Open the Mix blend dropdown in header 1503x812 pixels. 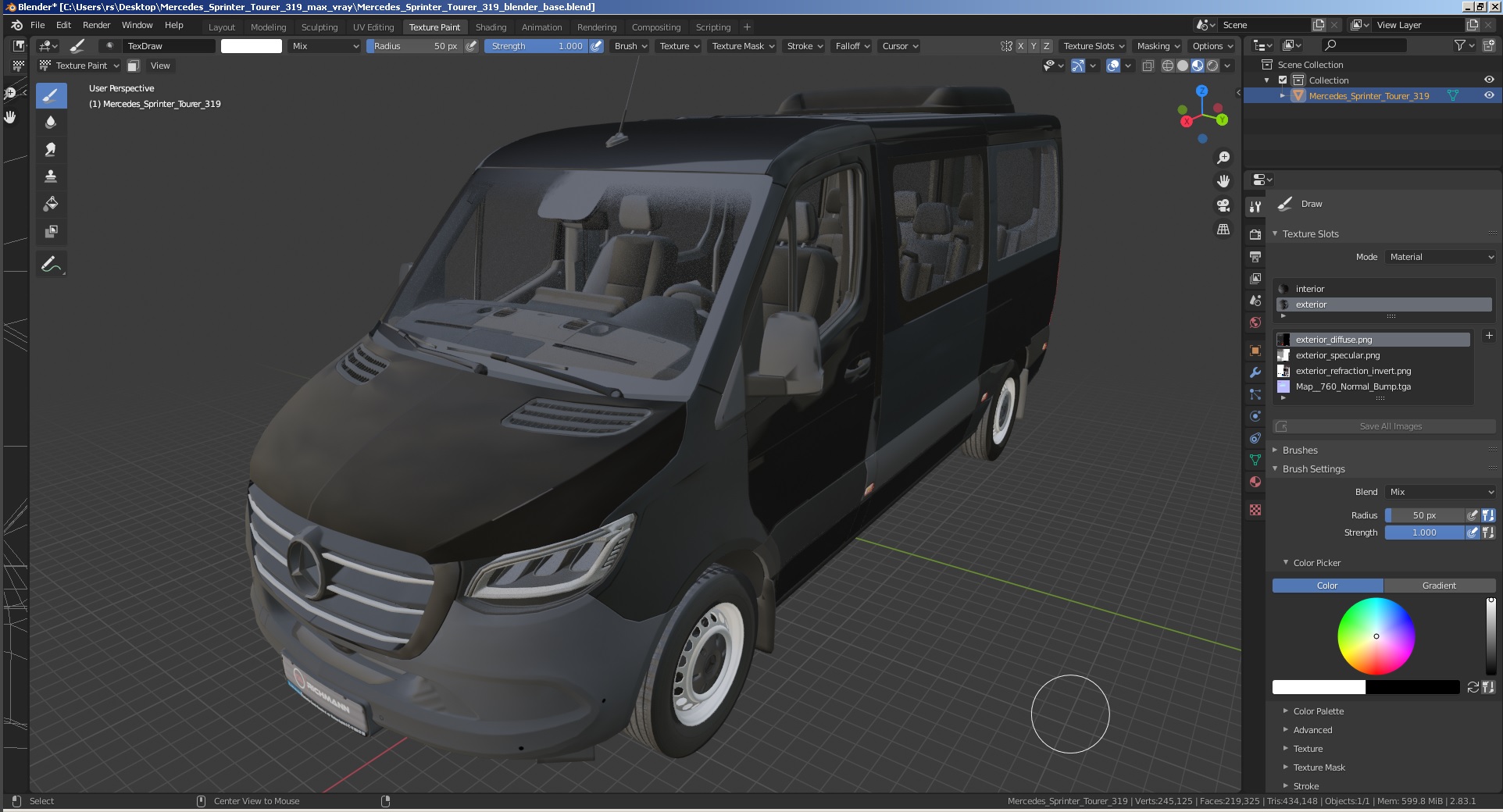click(x=325, y=46)
